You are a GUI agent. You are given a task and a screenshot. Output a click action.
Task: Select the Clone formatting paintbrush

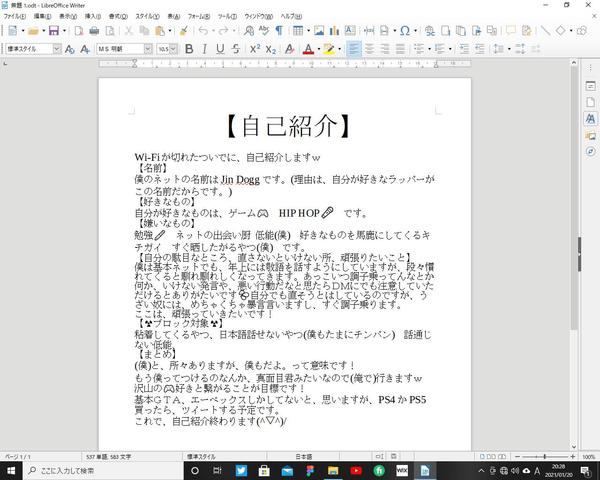tap(184, 31)
